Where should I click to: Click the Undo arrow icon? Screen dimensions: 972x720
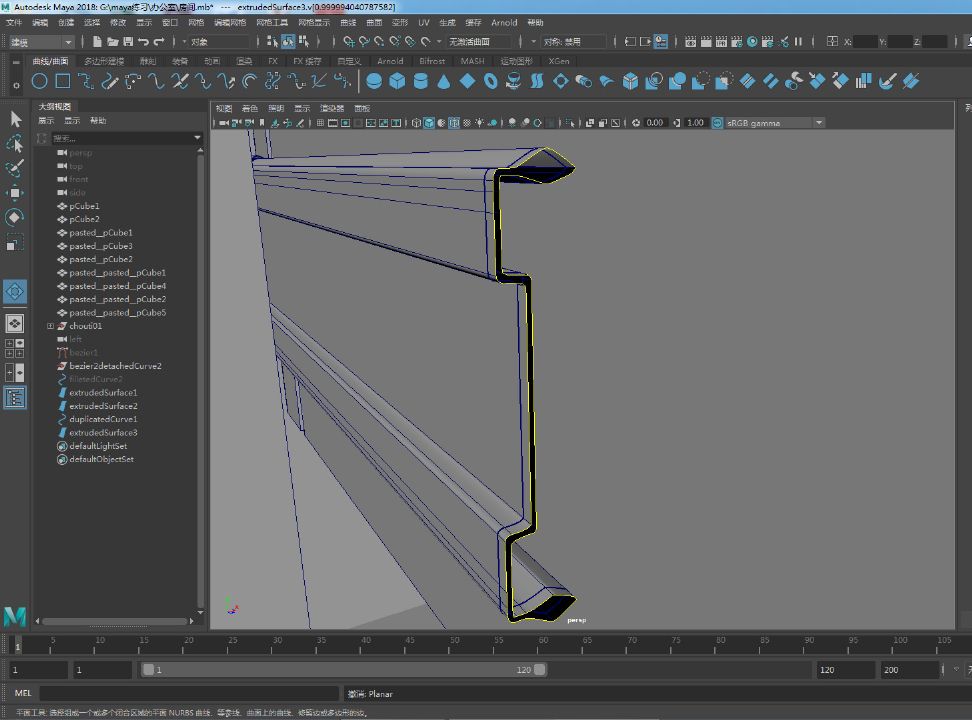coord(144,42)
